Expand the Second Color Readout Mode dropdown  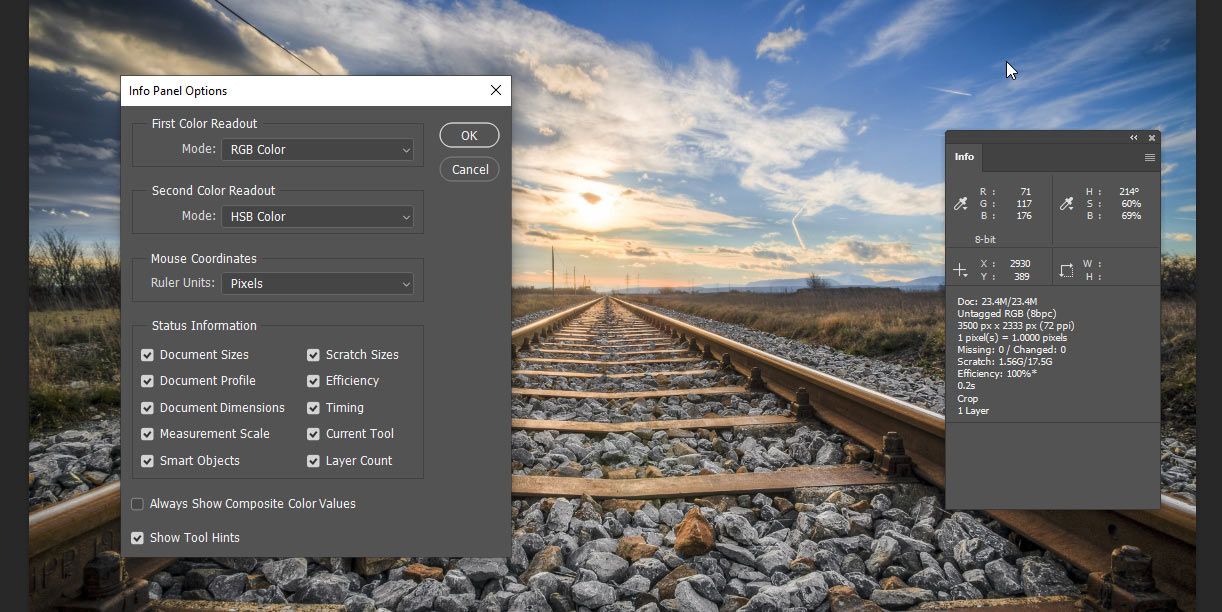[317, 217]
